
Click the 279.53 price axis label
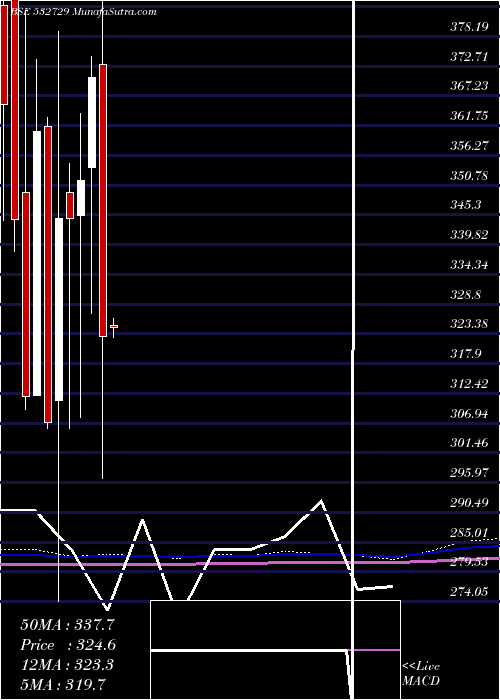tap(469, 562)
